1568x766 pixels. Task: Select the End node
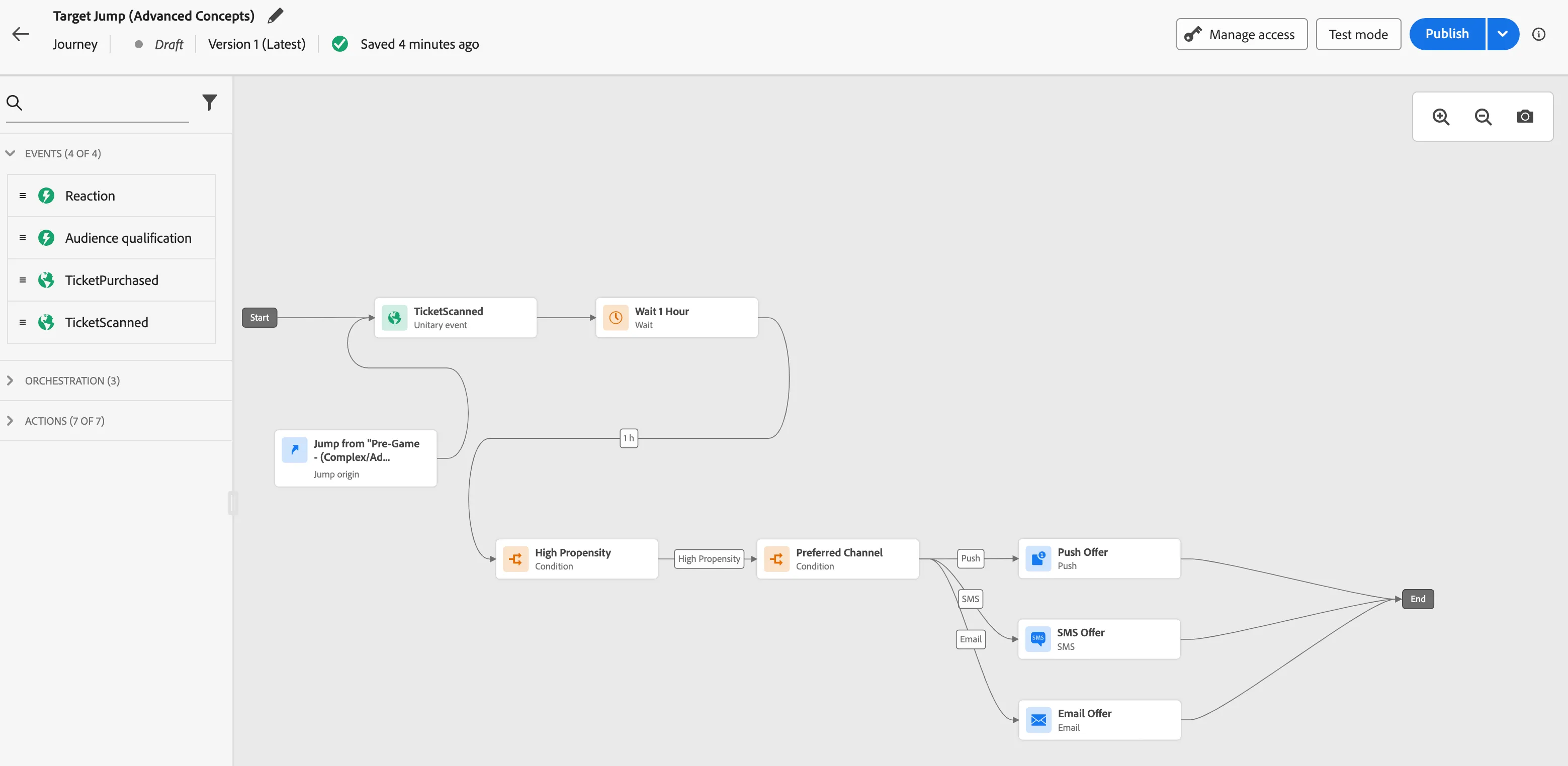[1418, 599]
